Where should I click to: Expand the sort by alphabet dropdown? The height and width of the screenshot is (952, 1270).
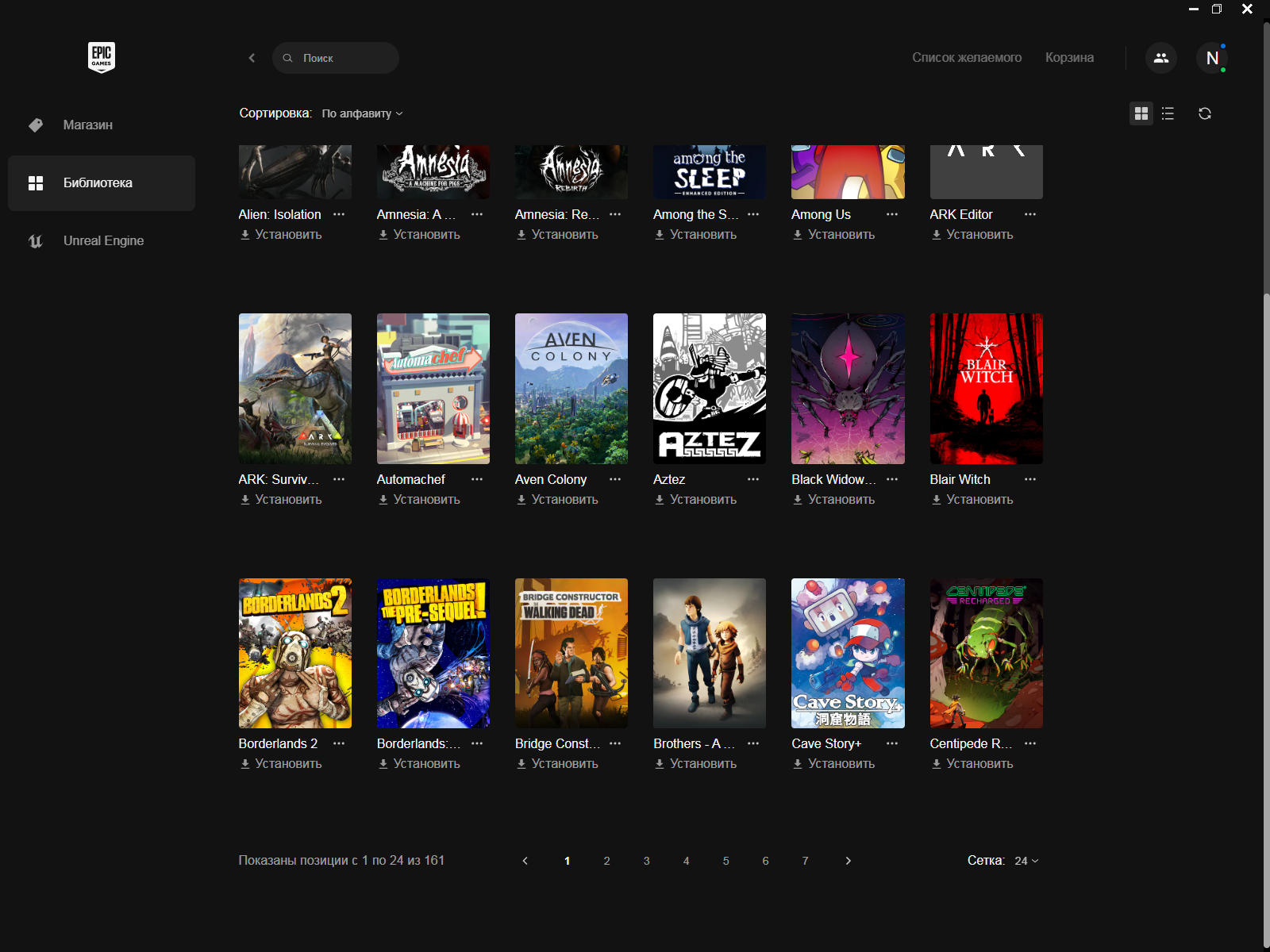[x=361, y=113]
